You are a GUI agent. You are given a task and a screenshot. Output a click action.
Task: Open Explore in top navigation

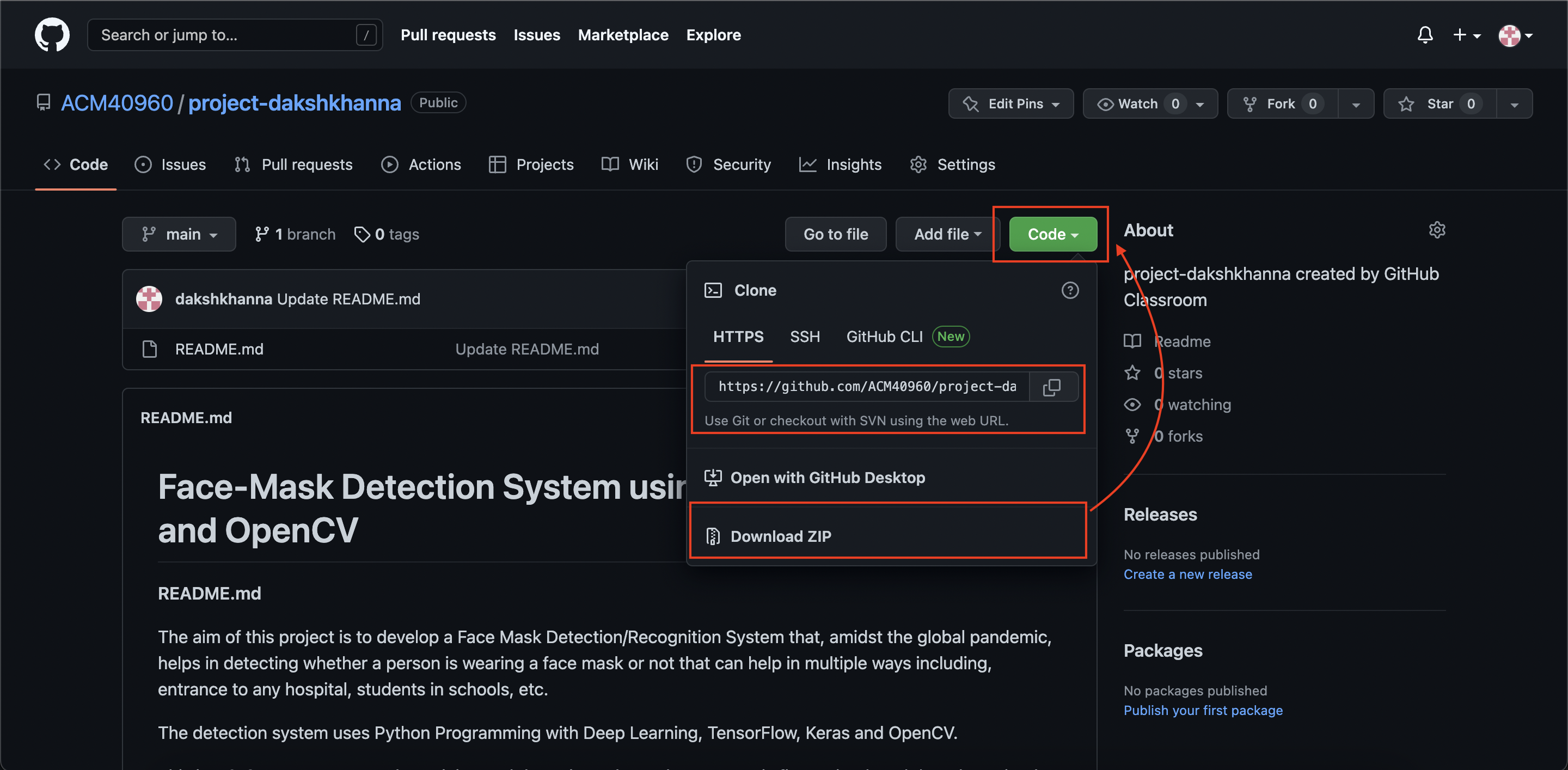coord(713,35)
